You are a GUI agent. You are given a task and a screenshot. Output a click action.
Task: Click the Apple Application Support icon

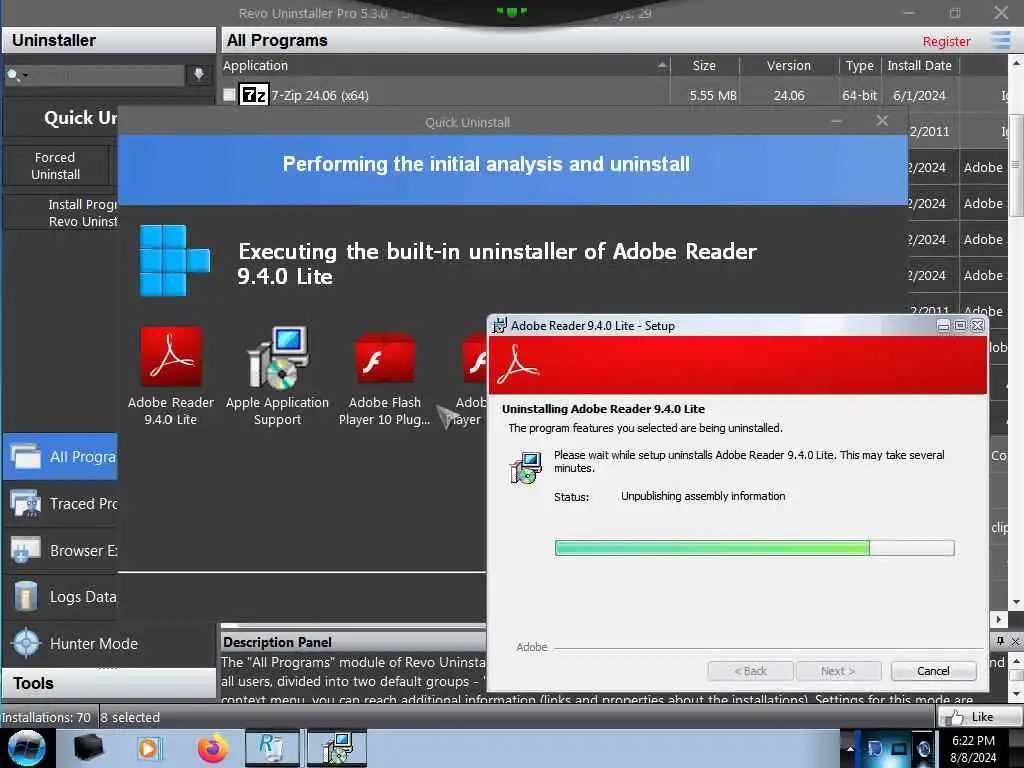click(278, 357)
